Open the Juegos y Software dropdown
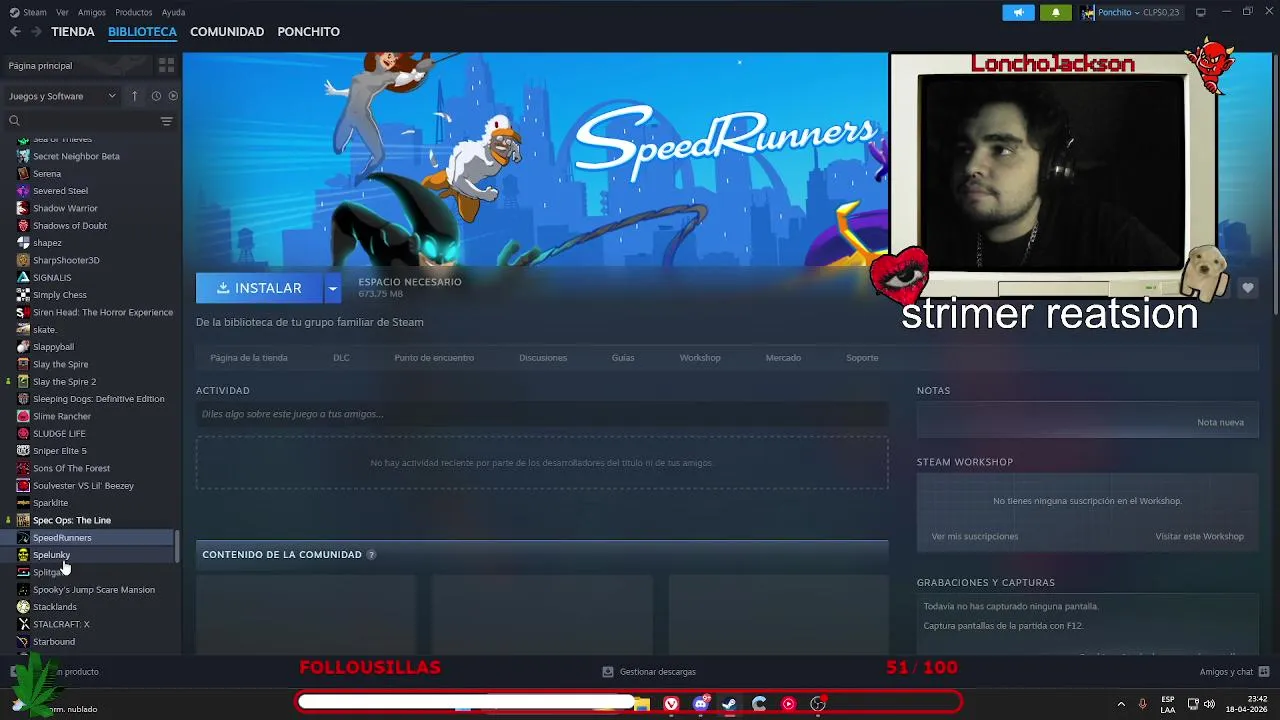1280x720 pixels. click(62, 96)
